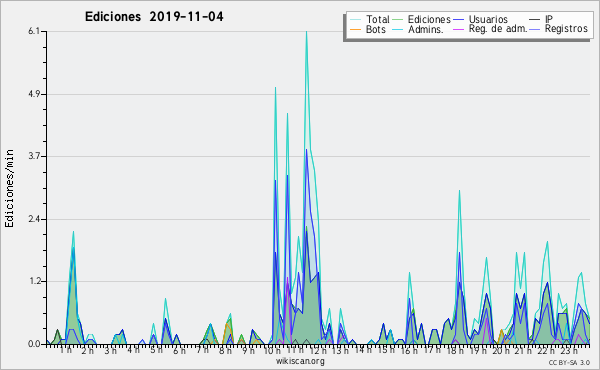Click the highest Total peak at 6.1
The image size is (600, 370).
307,32
